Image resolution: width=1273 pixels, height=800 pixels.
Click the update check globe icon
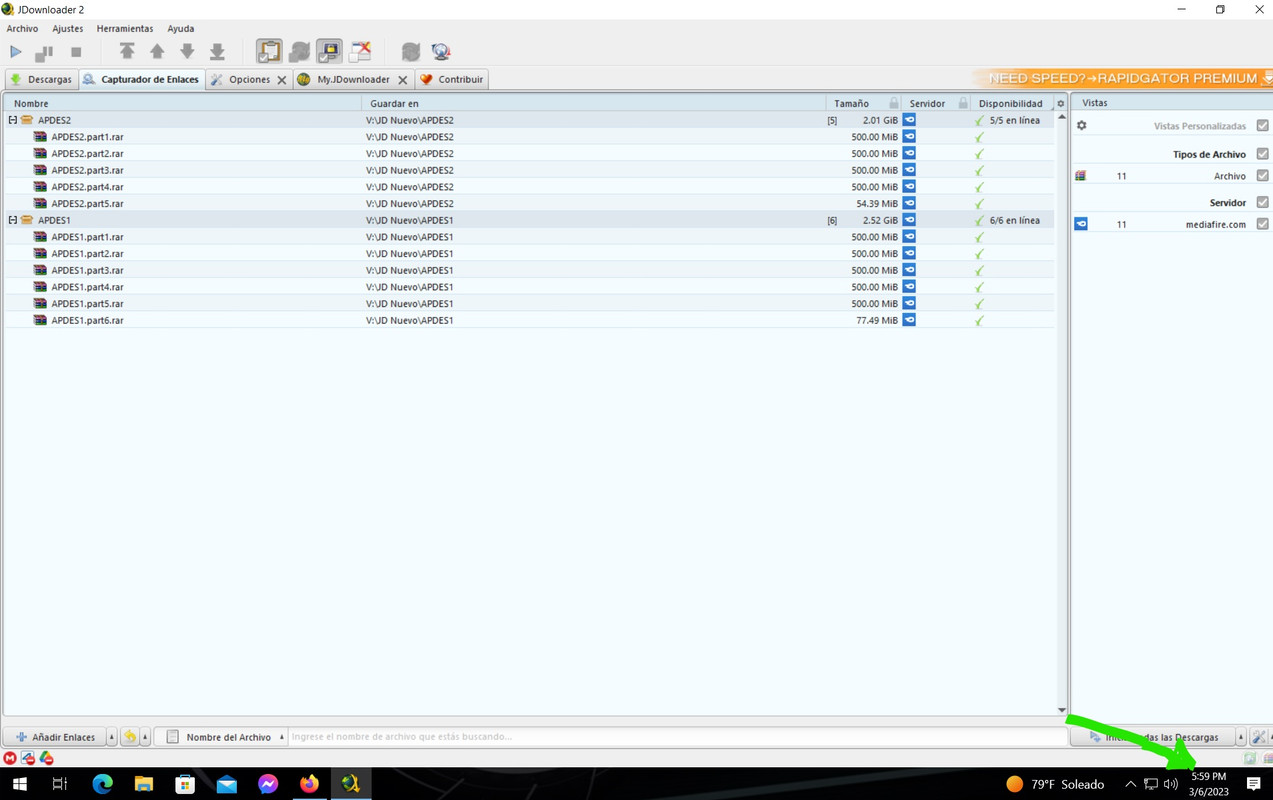point(441,51)
